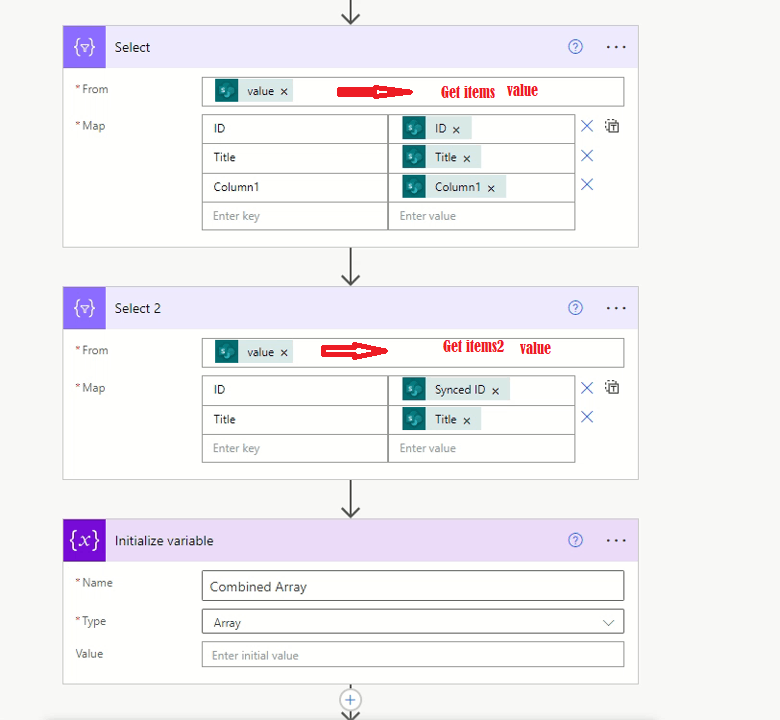Viewport: 780px width, 720px height.
Task: Remove the ID token in Select map
Action: click(x=456, y=130)
